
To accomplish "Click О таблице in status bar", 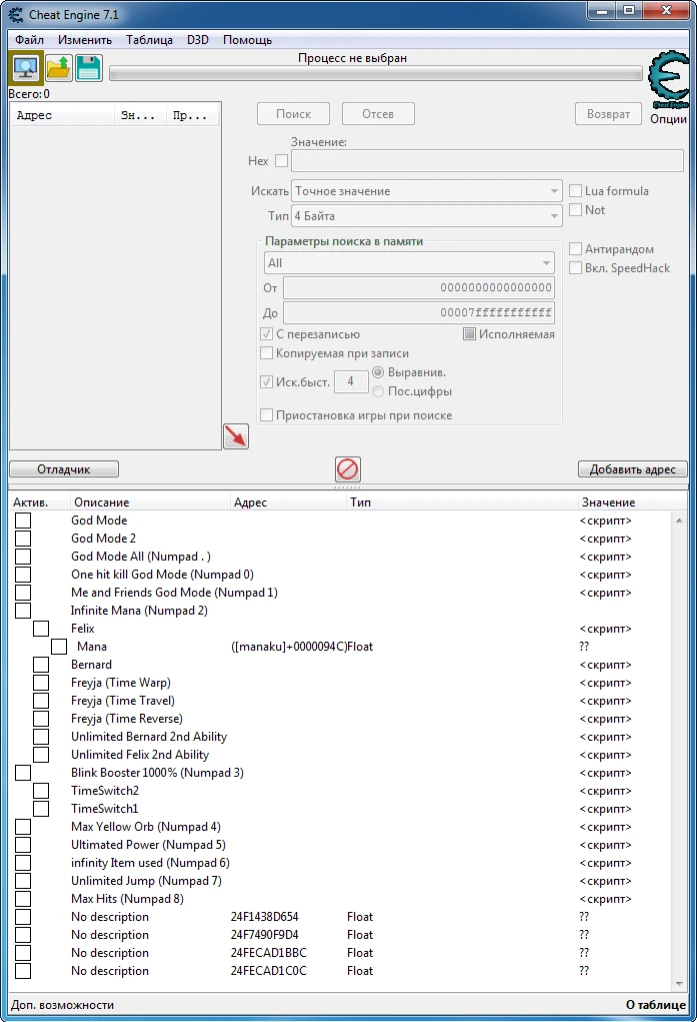I will tap(655, 1004).
